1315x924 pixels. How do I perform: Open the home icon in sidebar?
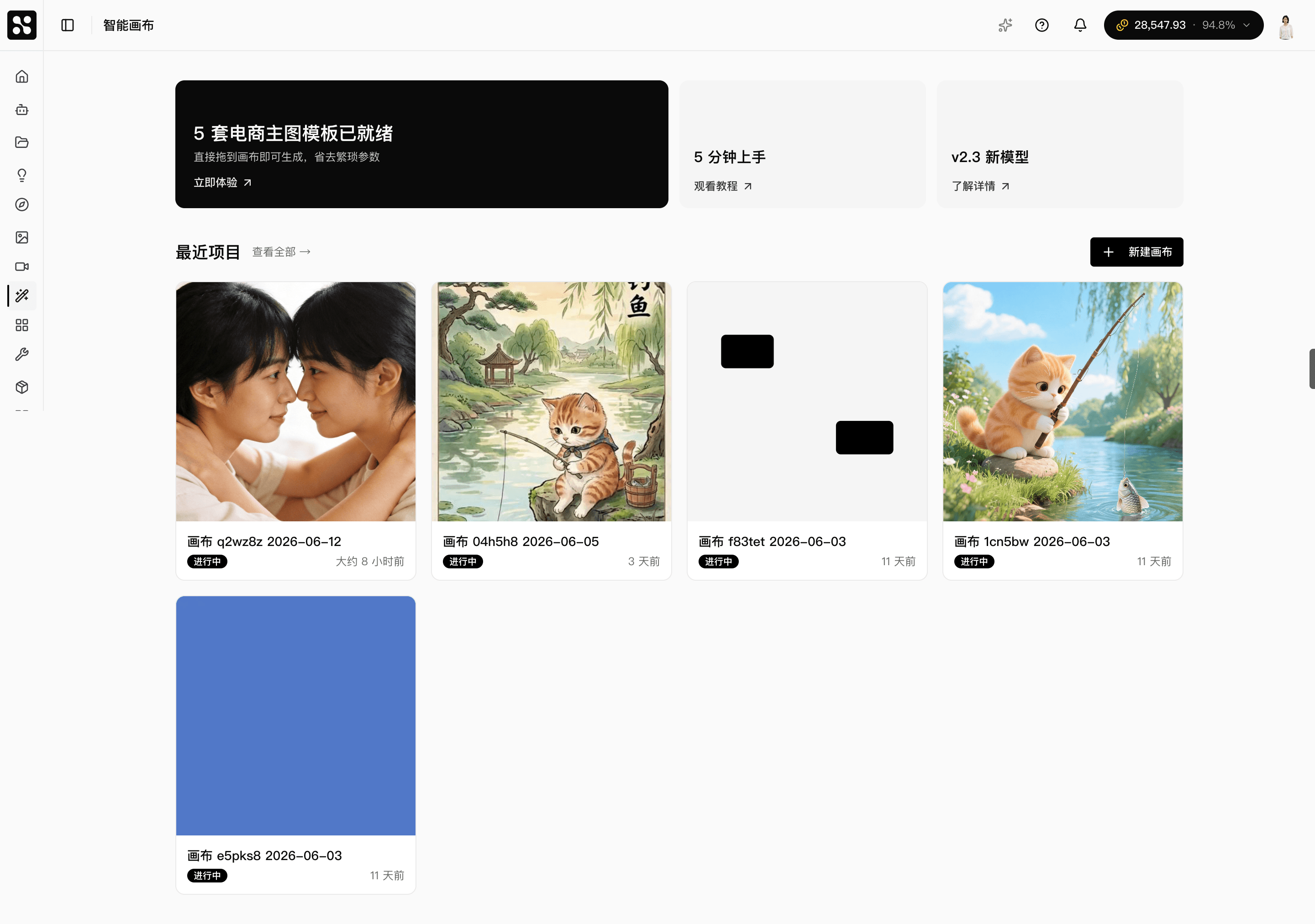tap(22, 77)
